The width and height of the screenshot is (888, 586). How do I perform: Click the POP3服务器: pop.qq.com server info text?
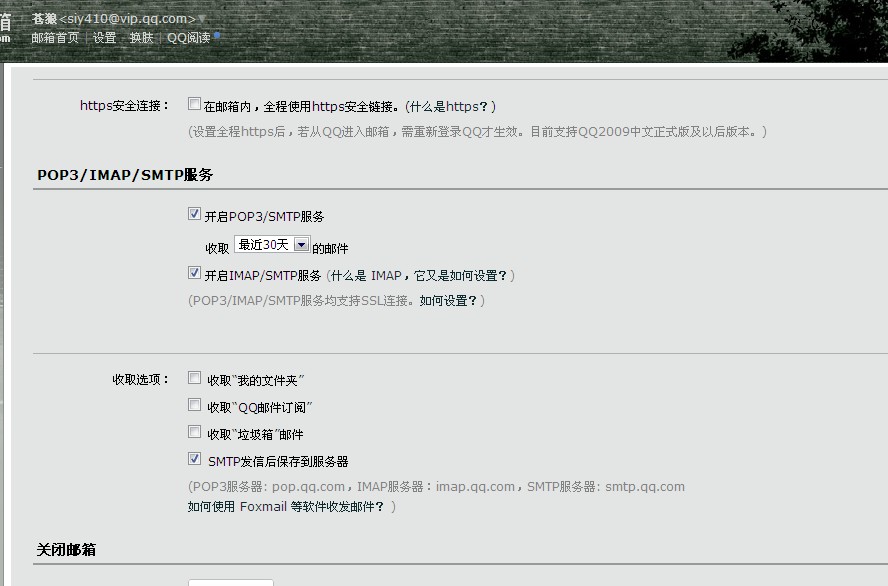268,487
